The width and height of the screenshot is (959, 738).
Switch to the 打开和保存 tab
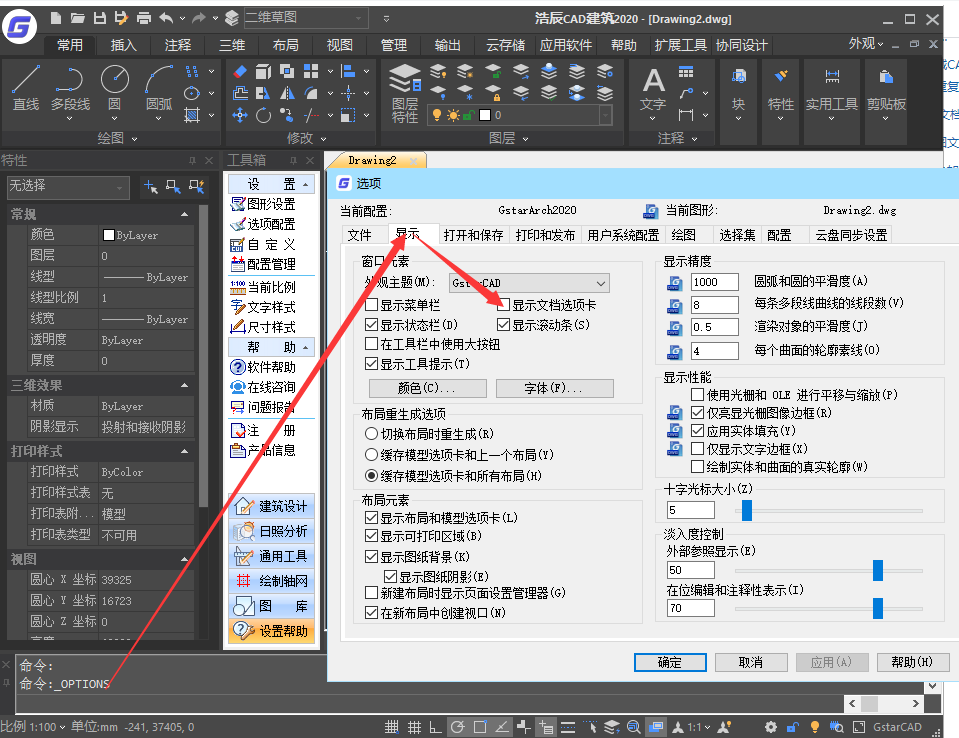(474, 235)
